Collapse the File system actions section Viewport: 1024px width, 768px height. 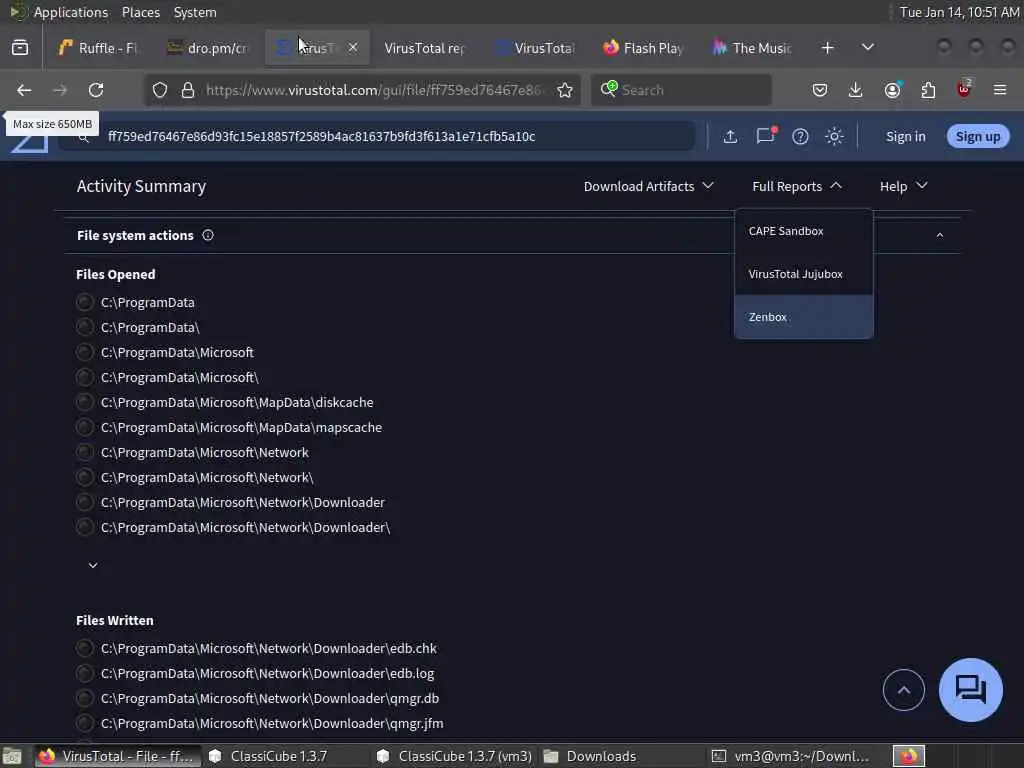940,235
